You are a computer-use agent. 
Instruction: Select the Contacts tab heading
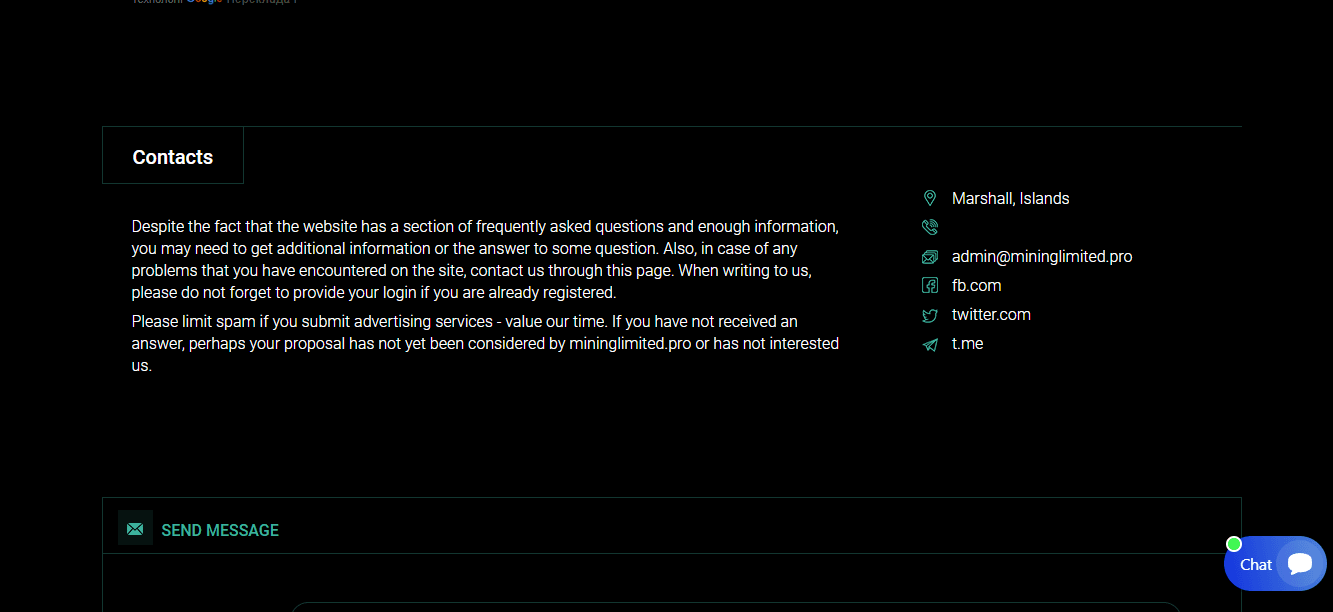tap(173, 157)
